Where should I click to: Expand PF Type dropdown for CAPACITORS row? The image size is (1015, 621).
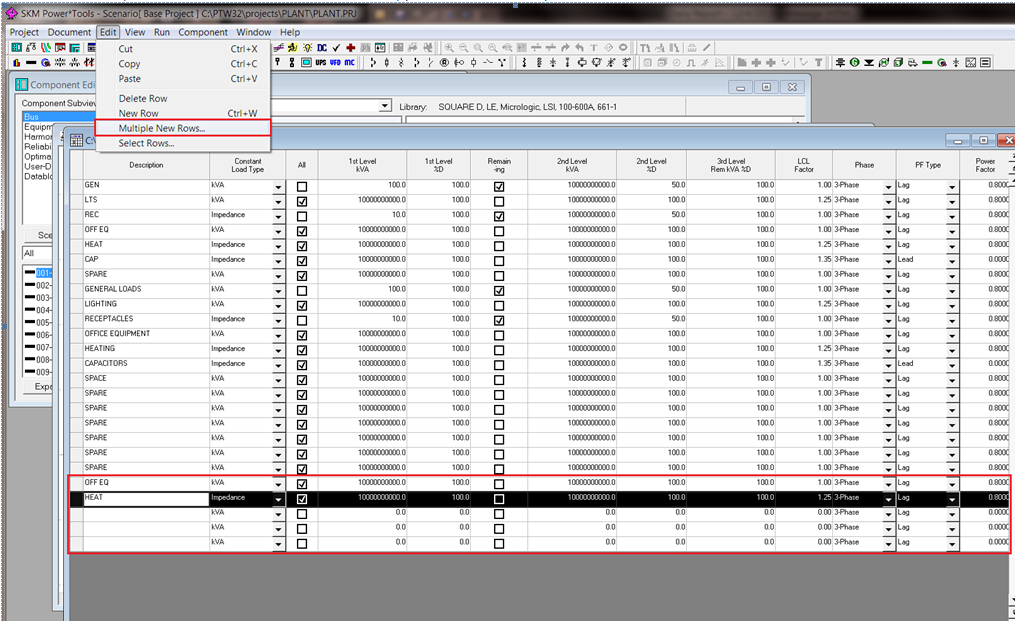click(952, 364)
